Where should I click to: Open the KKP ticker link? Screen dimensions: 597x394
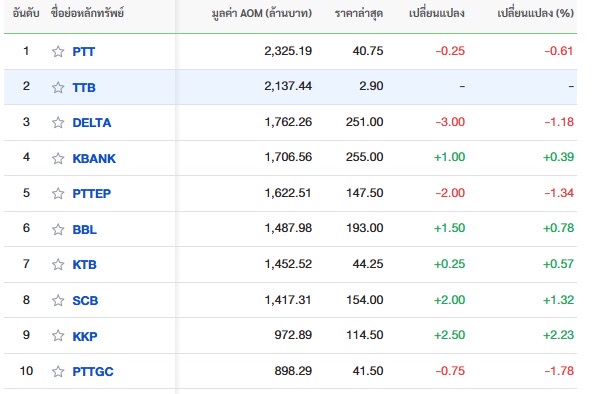tap(85, 336)
